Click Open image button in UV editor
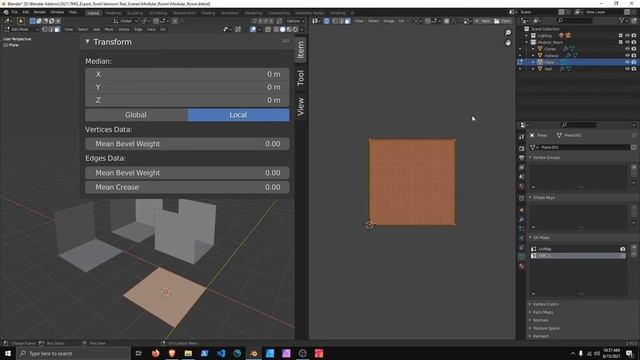Screen dimensions: 640x360 point(503,21)
